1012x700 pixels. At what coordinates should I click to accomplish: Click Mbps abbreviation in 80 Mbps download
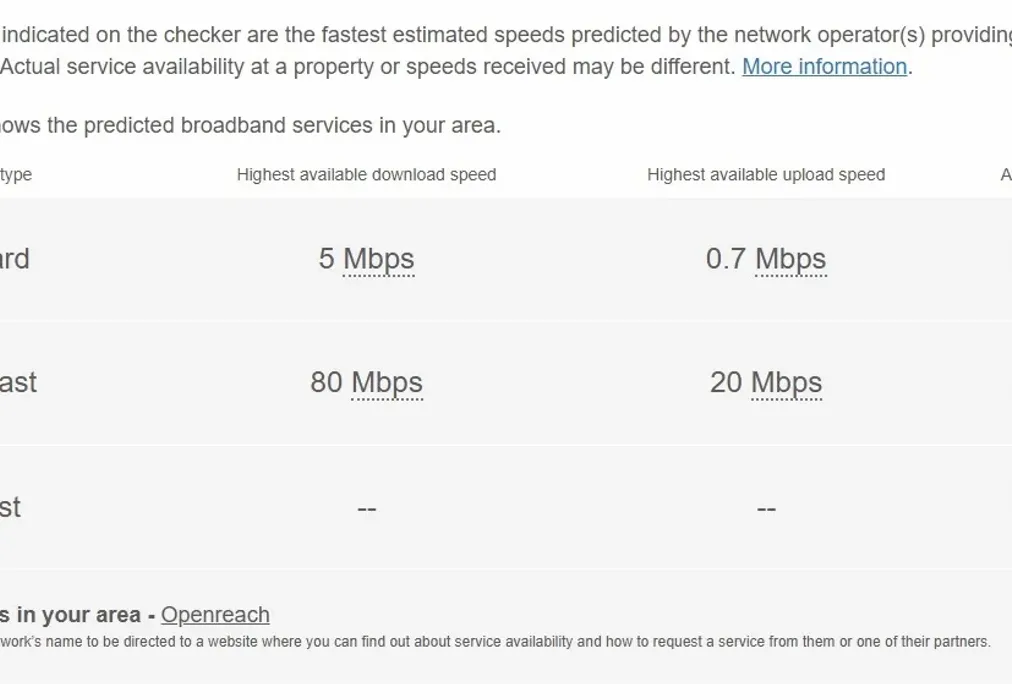tap(387, 382)
